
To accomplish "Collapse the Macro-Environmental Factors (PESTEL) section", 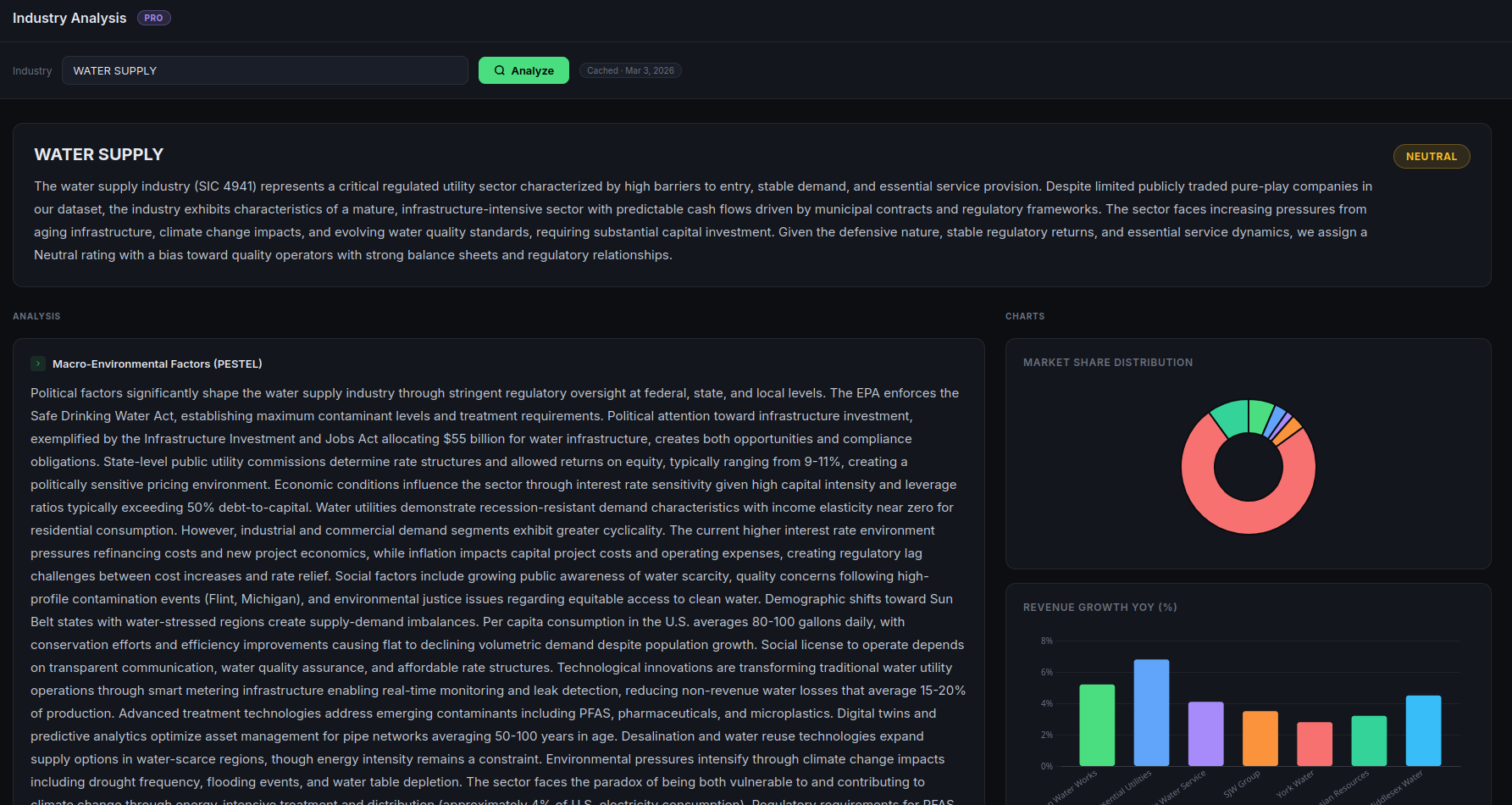I will coord(38,364).
